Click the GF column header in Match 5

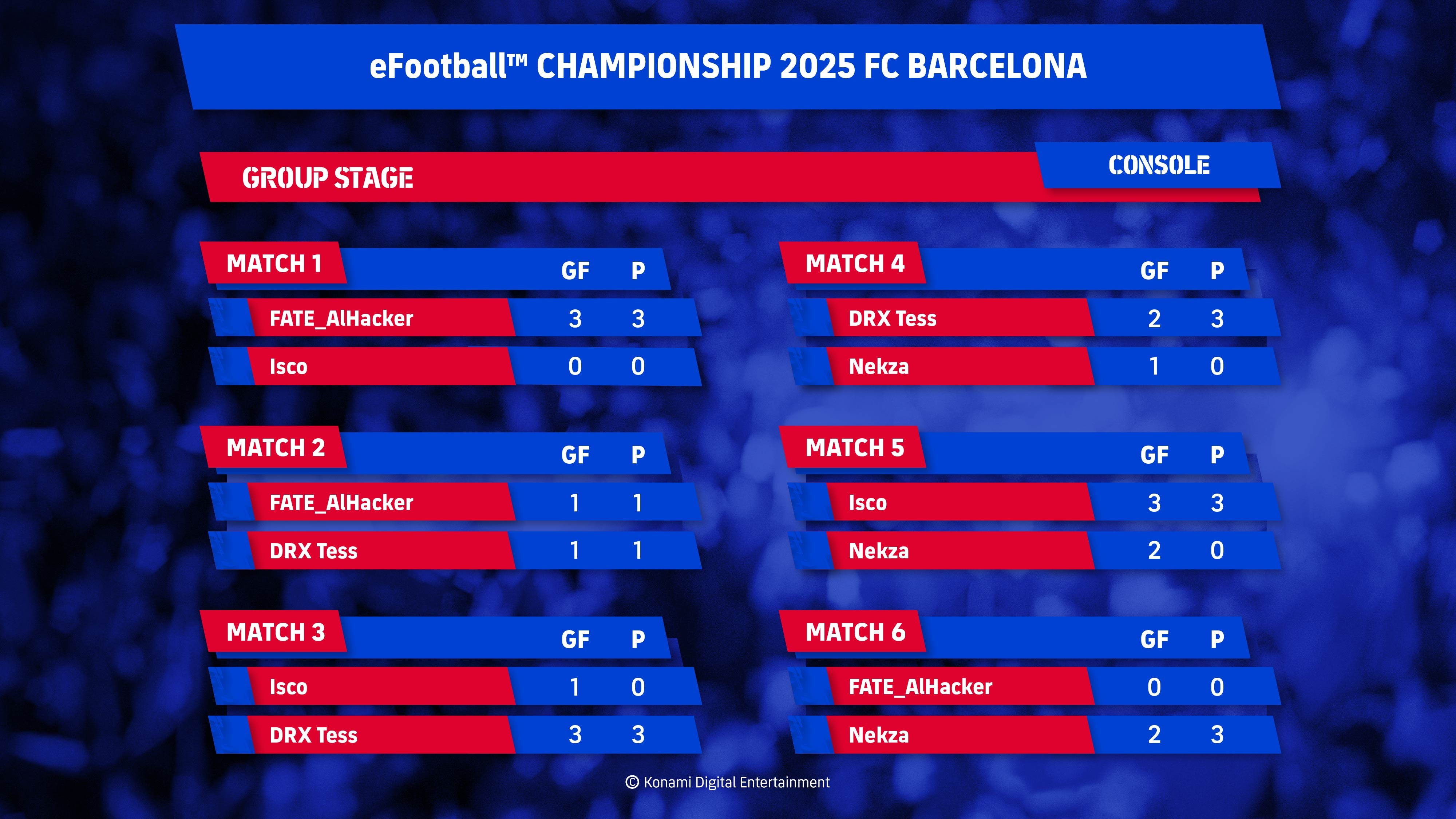[1154, 455]
